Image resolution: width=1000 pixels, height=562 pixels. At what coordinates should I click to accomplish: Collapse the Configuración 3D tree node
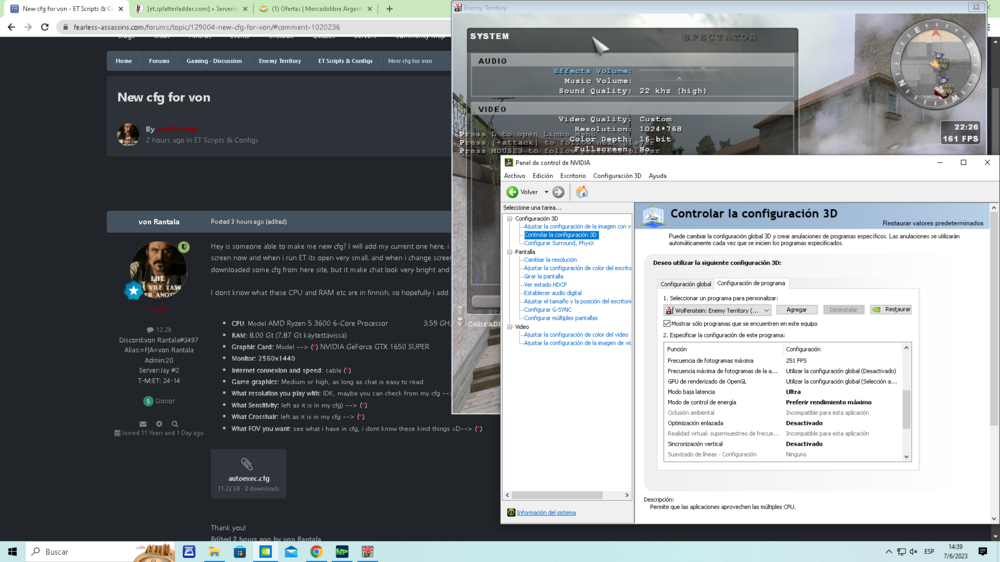510,219
